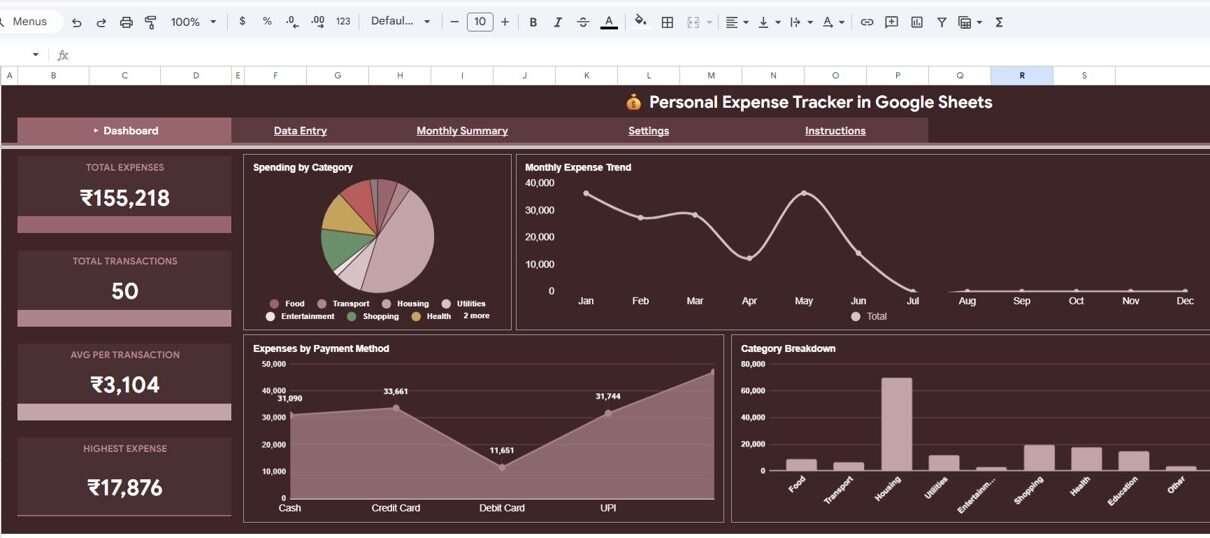Click the Print icon
This screenshot has height=538, width=1210.
126,22
